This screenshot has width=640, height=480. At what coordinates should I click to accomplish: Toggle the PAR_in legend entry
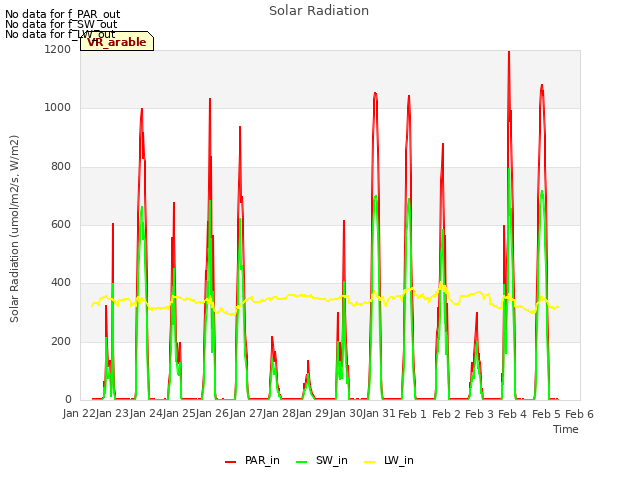click(252, 461)
